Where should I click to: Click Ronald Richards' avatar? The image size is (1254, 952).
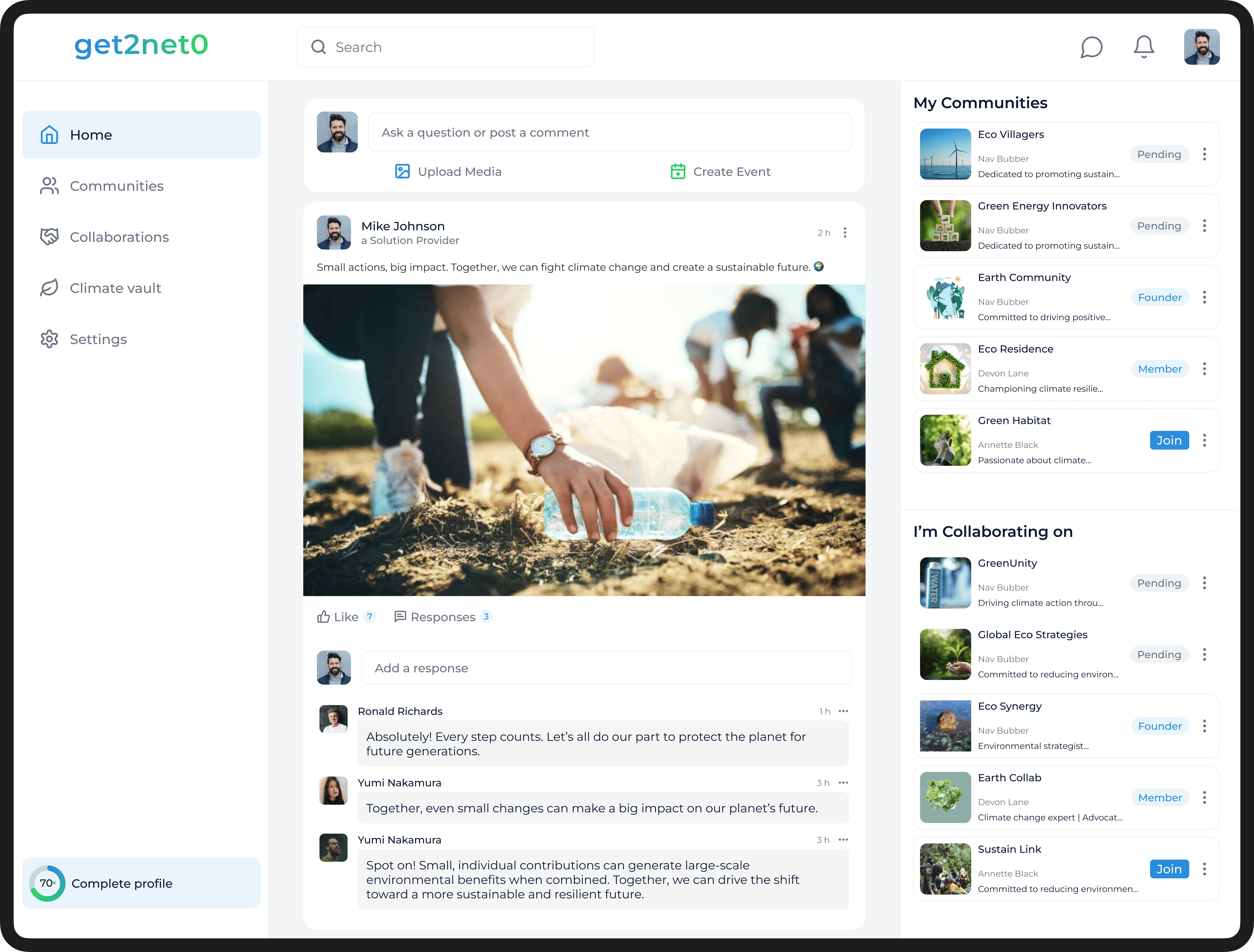pos(333,719)
